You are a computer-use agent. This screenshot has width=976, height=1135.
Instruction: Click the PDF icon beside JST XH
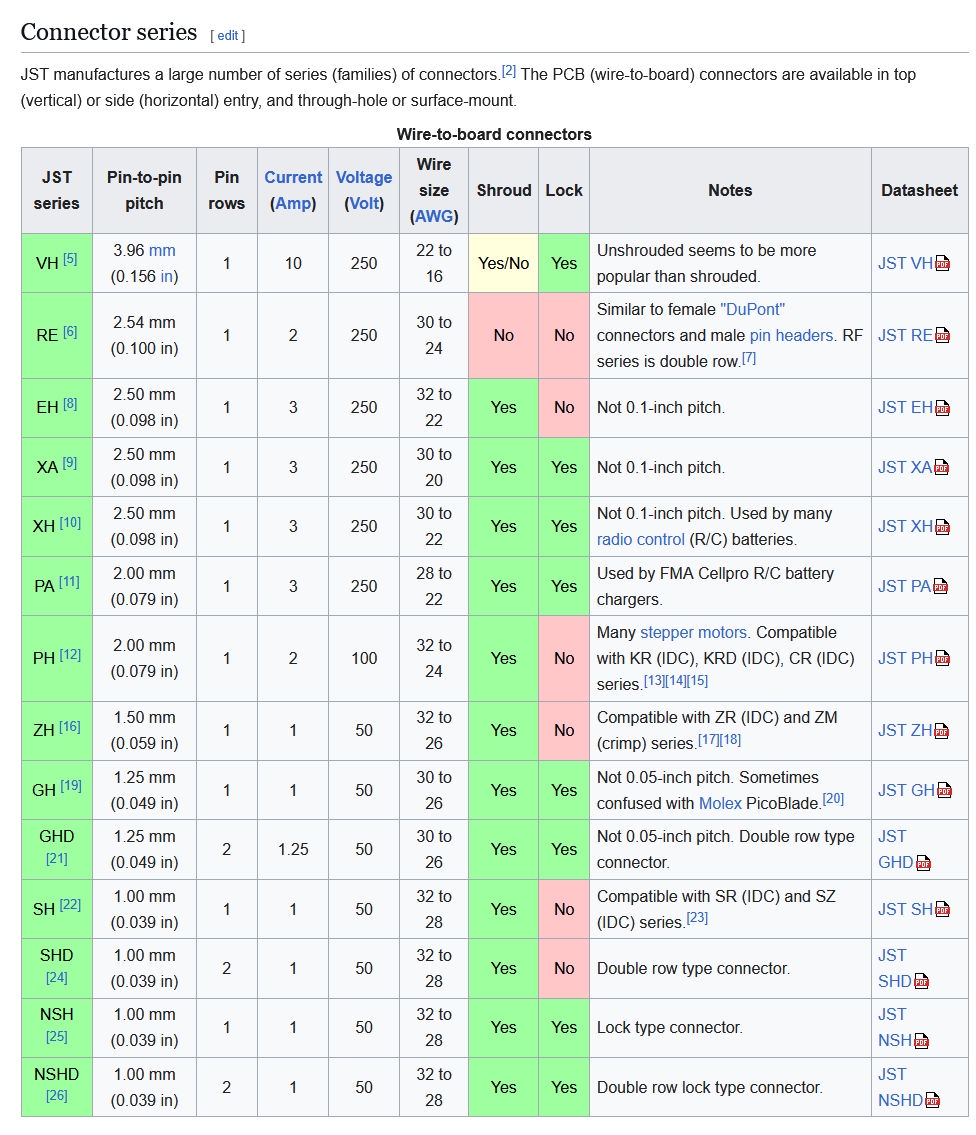[942, 526]
